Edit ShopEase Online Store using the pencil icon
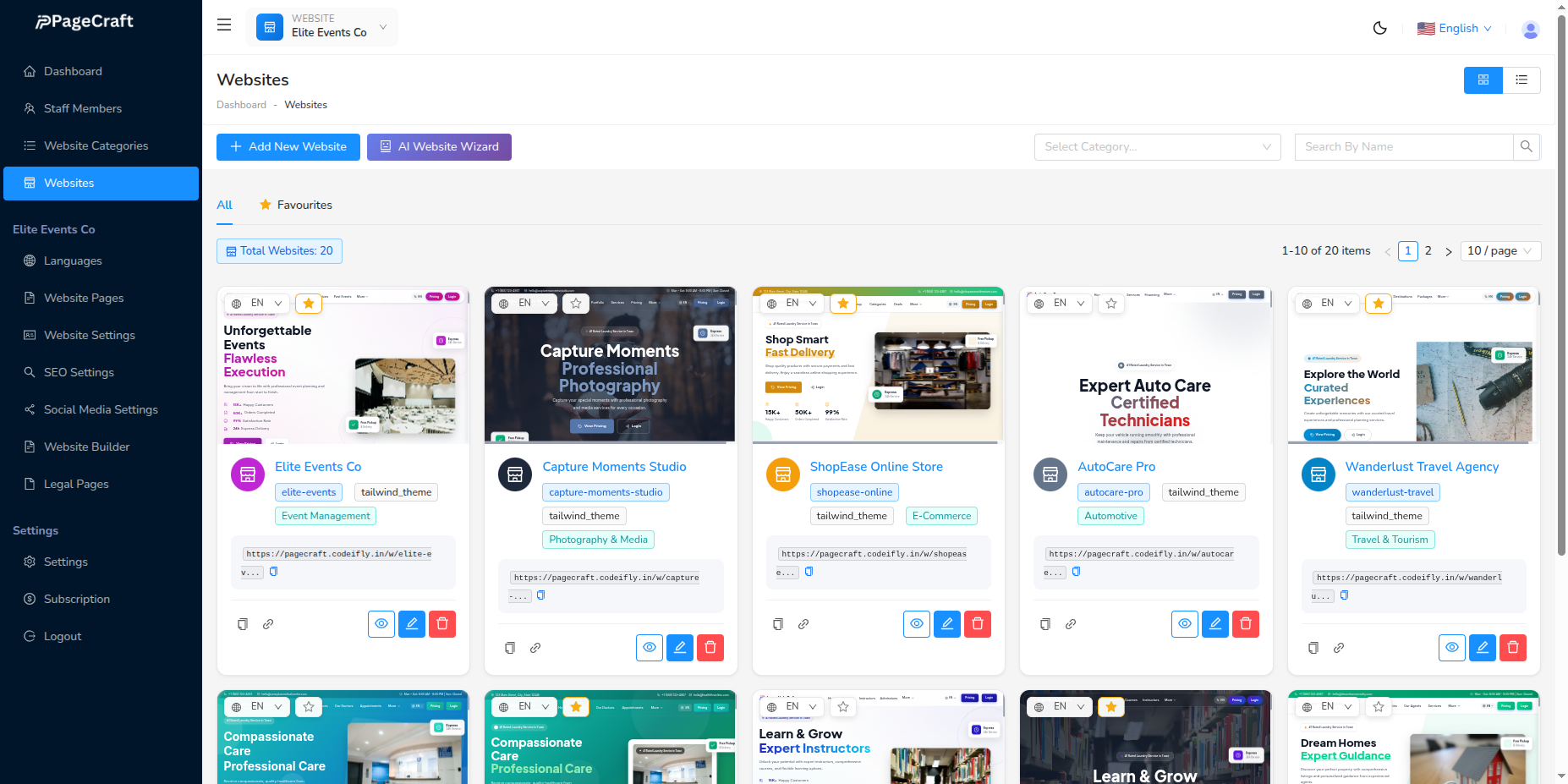This screenshot has width=1568, height=784. [946, 623]
